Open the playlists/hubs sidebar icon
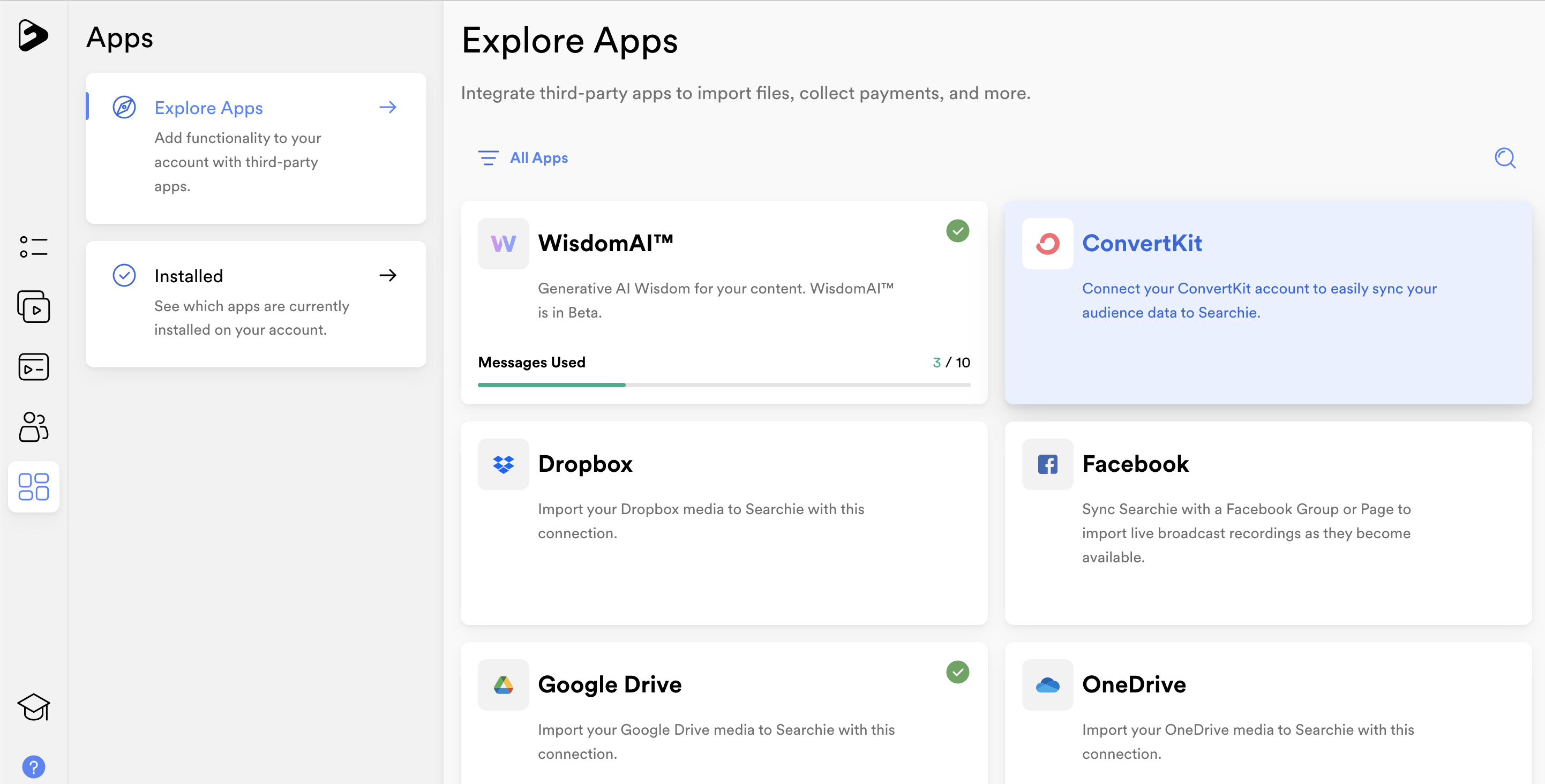The height and width of the screenshot is (784, 1545). click(x=34, y=367)
